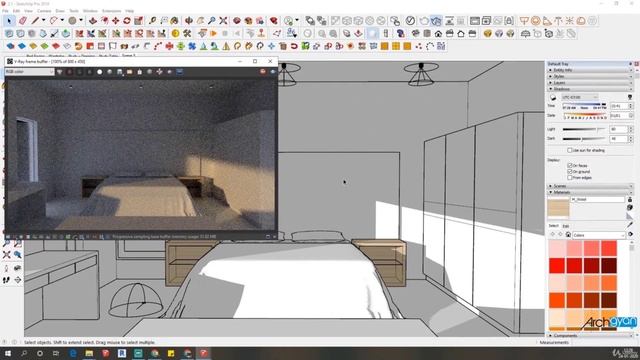
Task: Switch to Materials Edit tab
Action: (x=566, y=226)
